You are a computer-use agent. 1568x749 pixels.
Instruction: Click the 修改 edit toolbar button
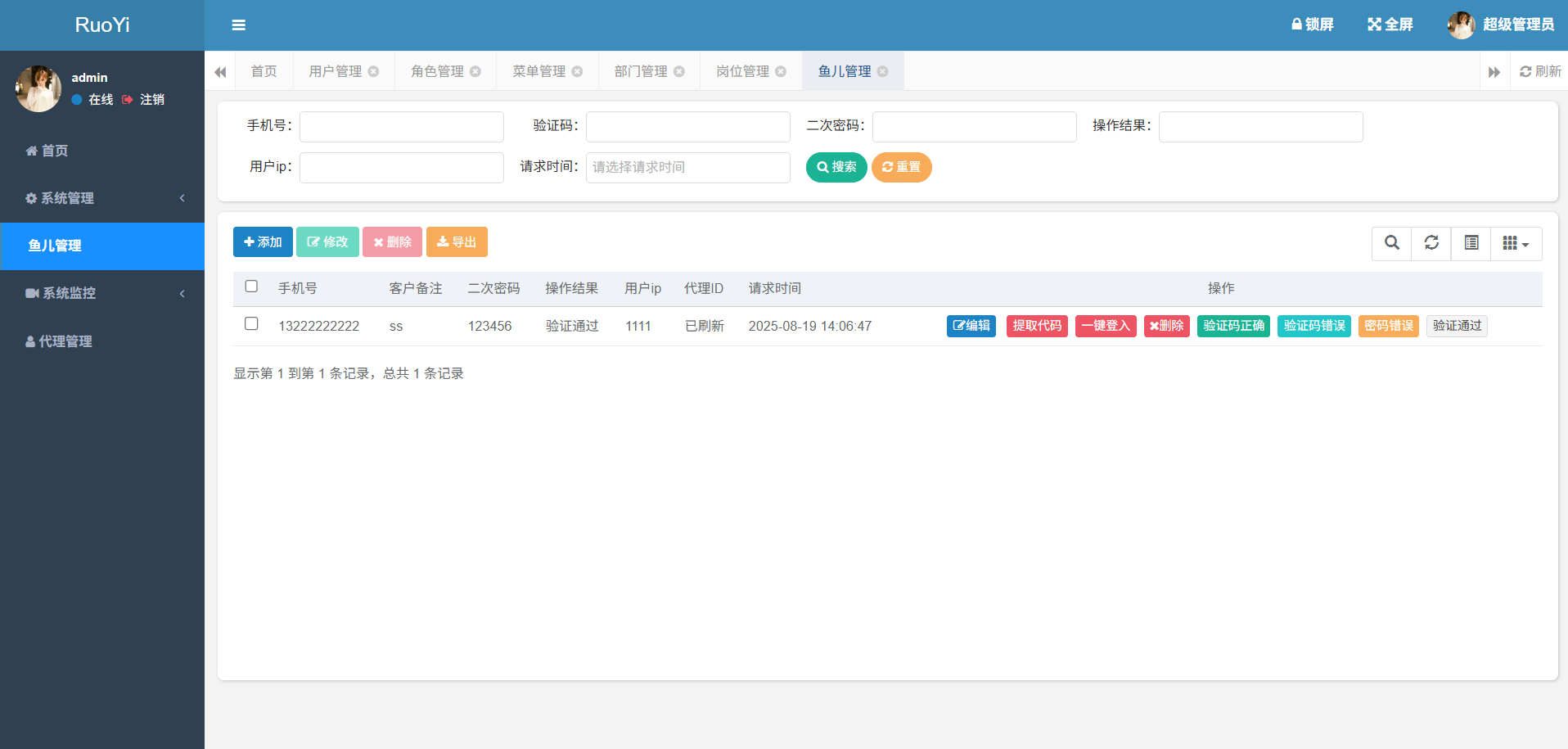(327, 242)
